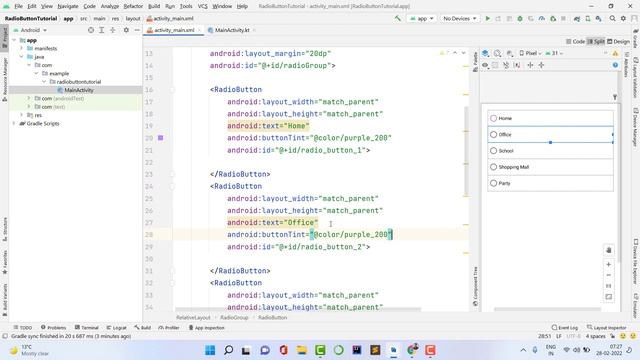Open the SDK Manager icon
Screen dimensions: 640x360
598,18
